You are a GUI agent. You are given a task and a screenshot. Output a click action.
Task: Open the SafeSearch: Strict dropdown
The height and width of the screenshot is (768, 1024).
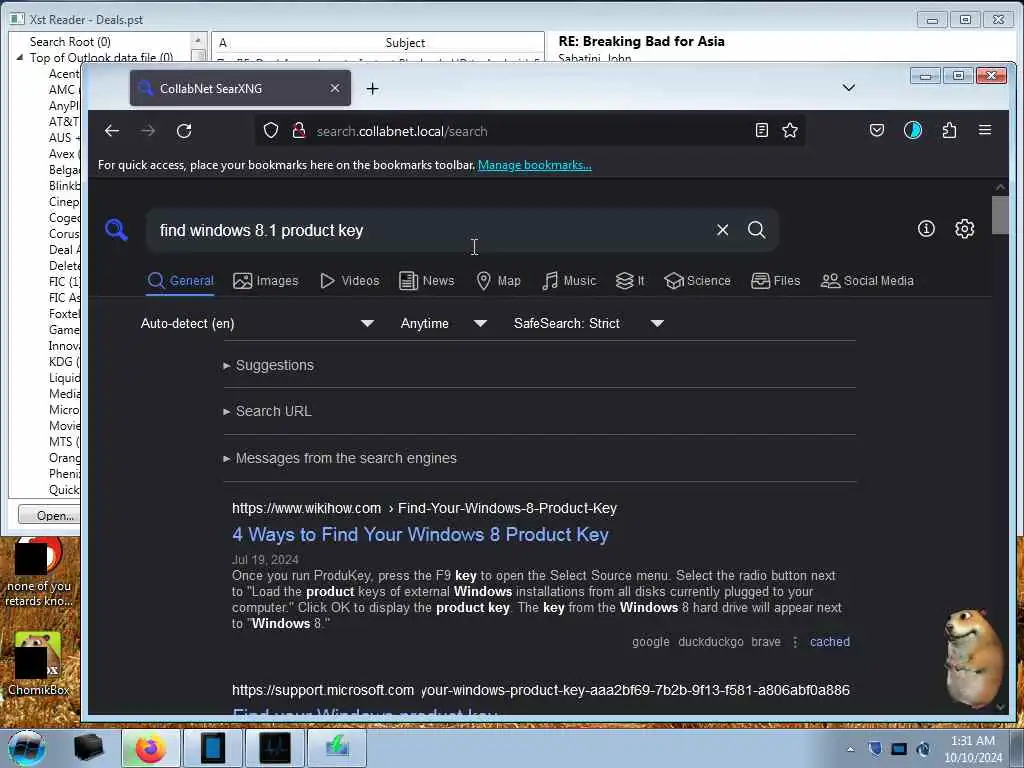click(588, 323)
